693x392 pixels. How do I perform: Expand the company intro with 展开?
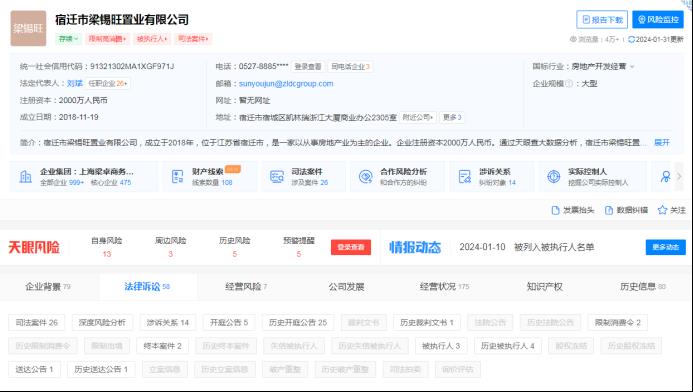click(662, 142)
